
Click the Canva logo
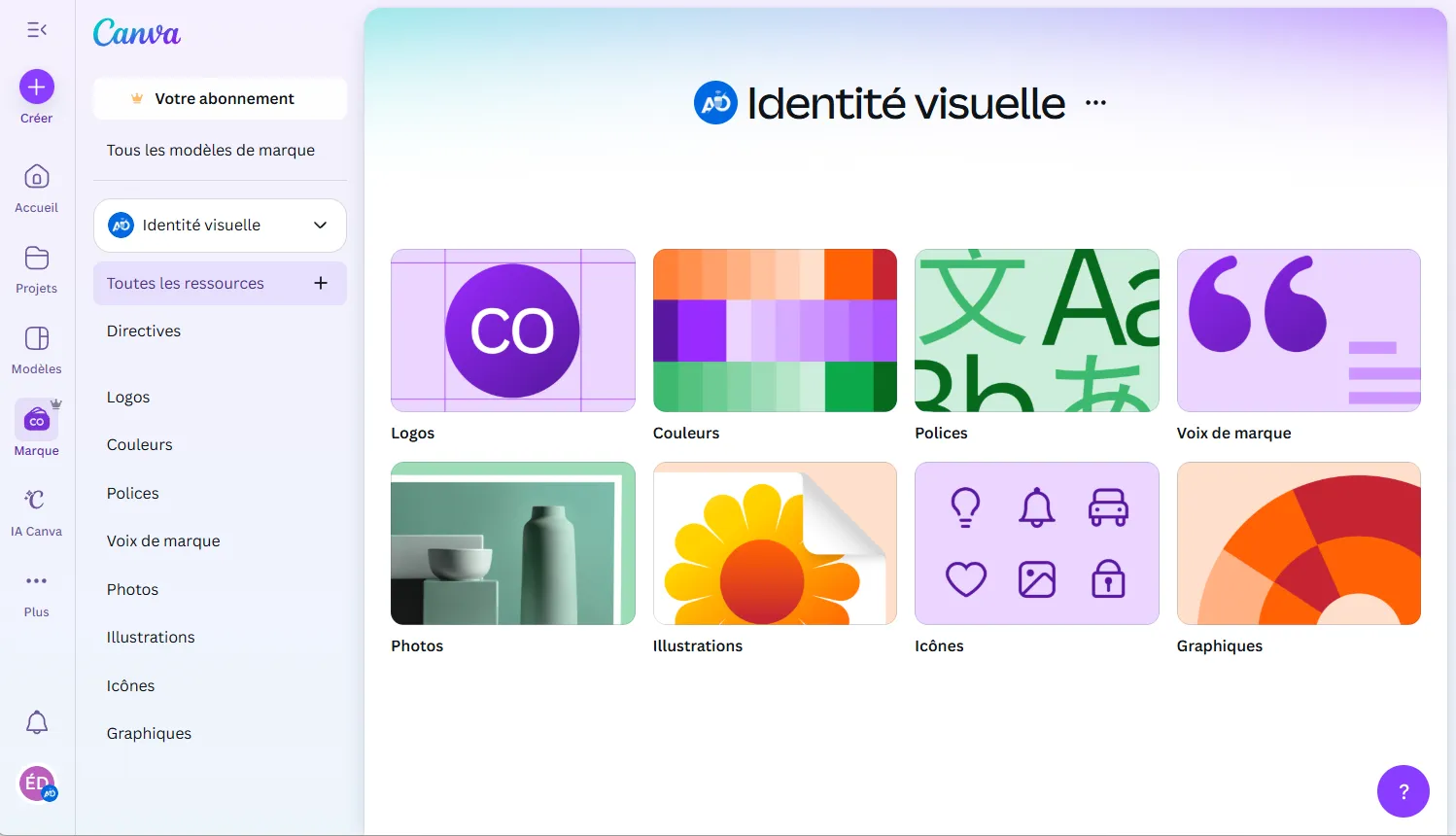(x=136, y=32)
